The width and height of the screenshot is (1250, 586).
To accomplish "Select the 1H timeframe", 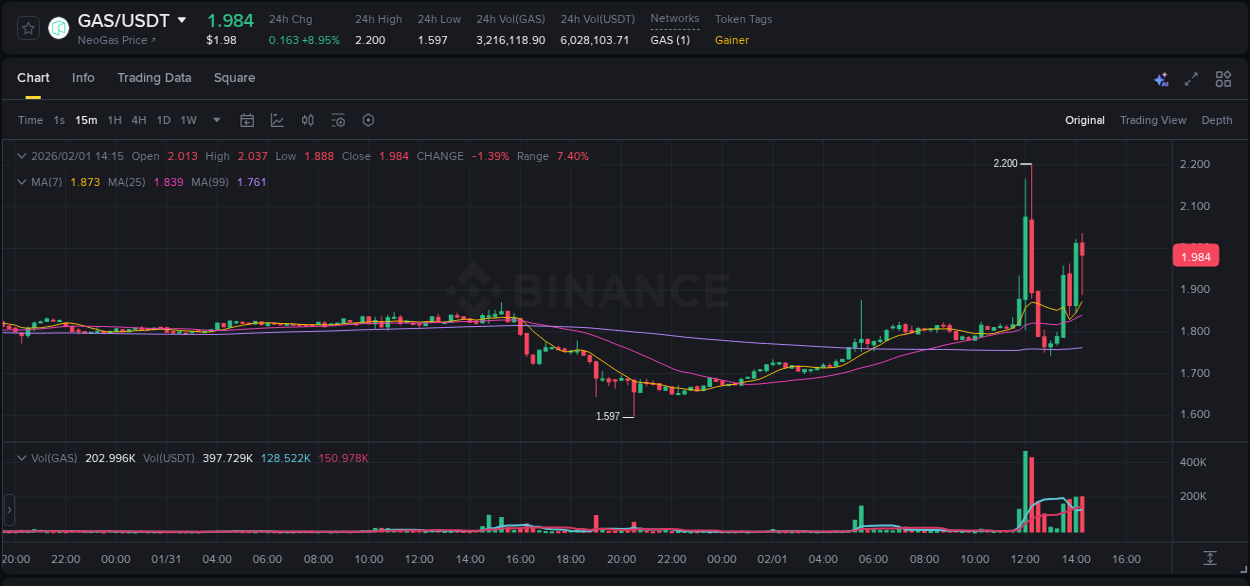I will tap(113, 120).
